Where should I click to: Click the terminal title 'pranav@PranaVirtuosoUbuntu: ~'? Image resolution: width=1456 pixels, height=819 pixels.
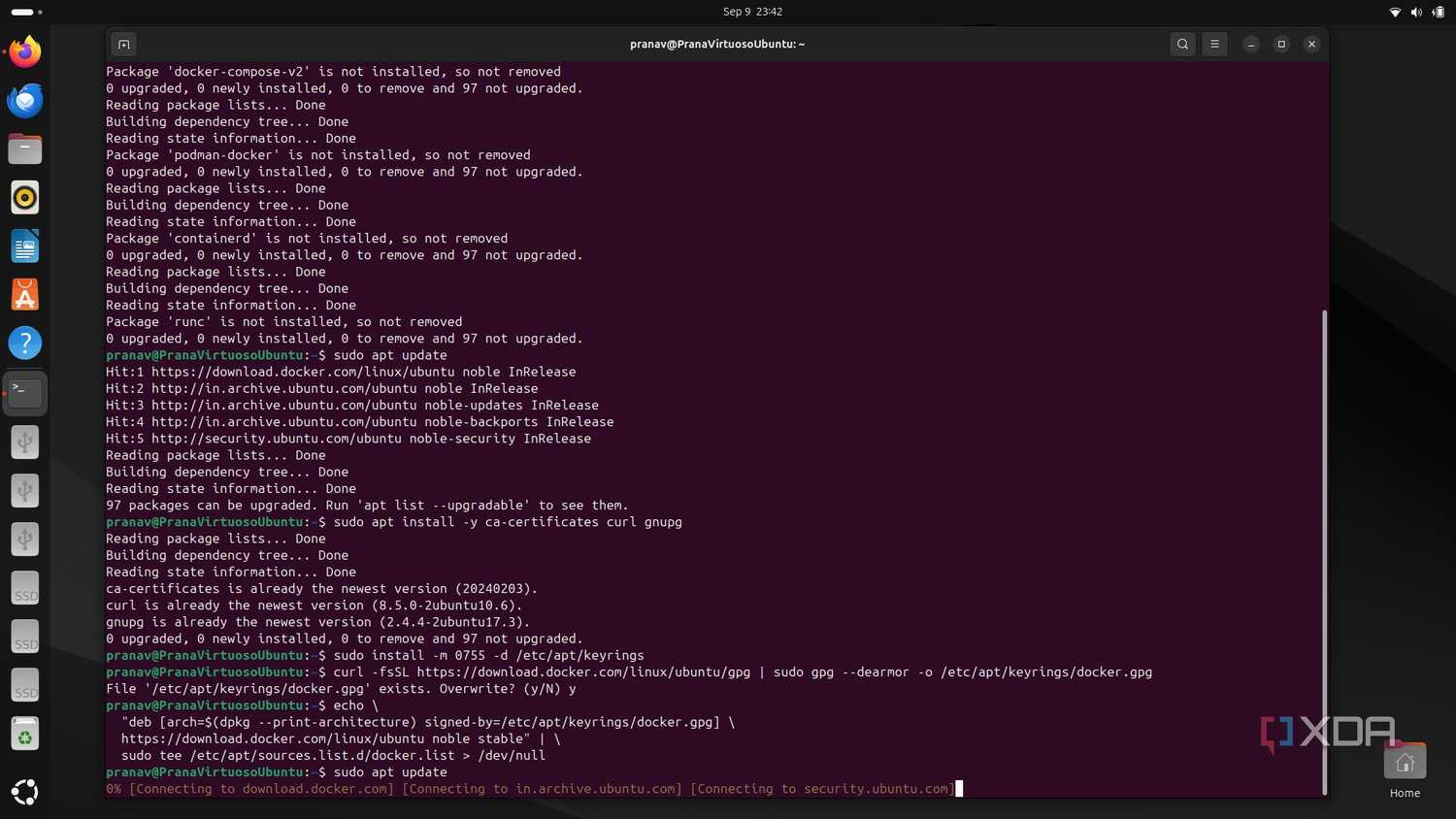click(x=717, y=45)
